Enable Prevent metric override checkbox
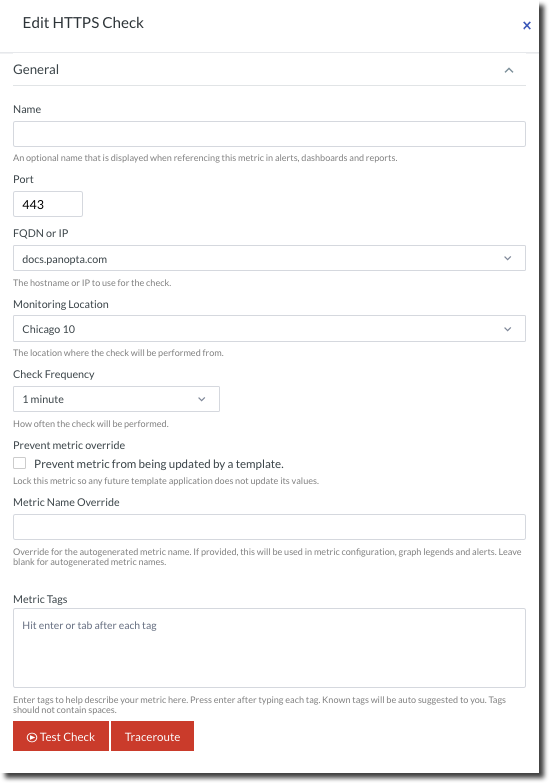549x783 pixels. click(x=19, y=463)
